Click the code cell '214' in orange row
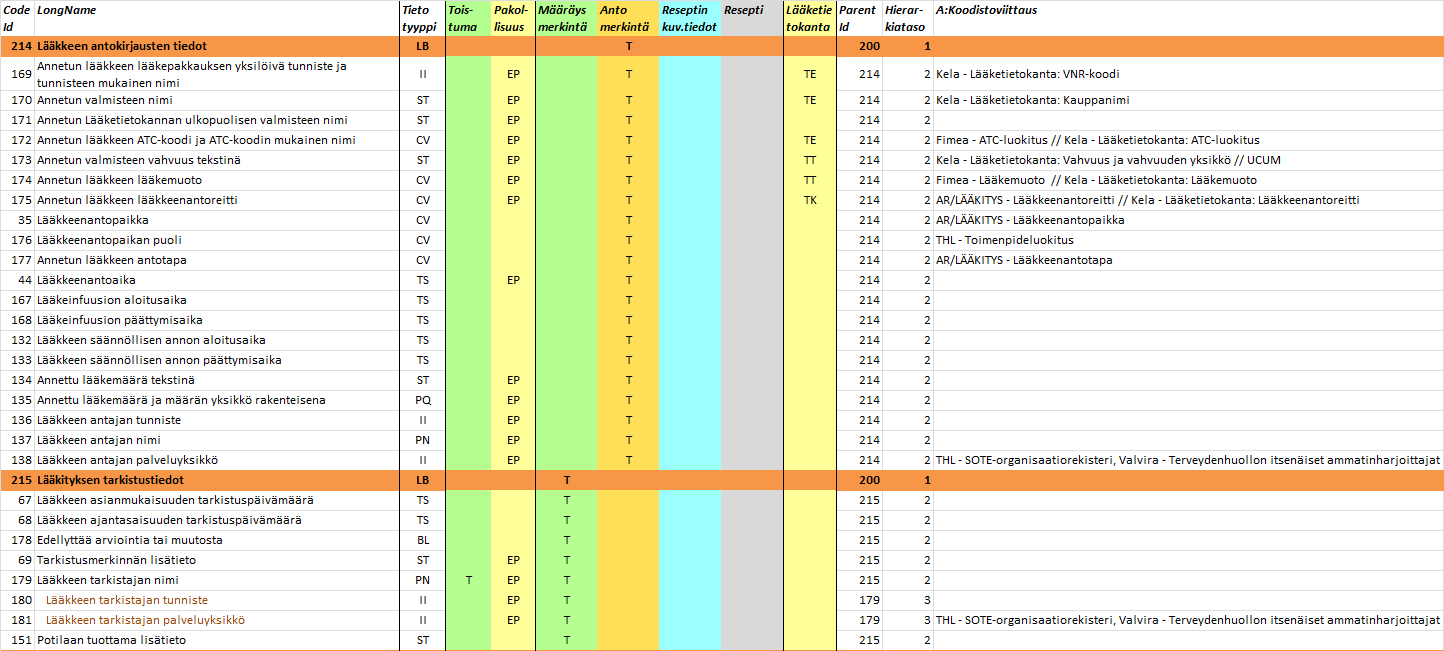This screenshot has height=651, width=1444. point(17,46)
